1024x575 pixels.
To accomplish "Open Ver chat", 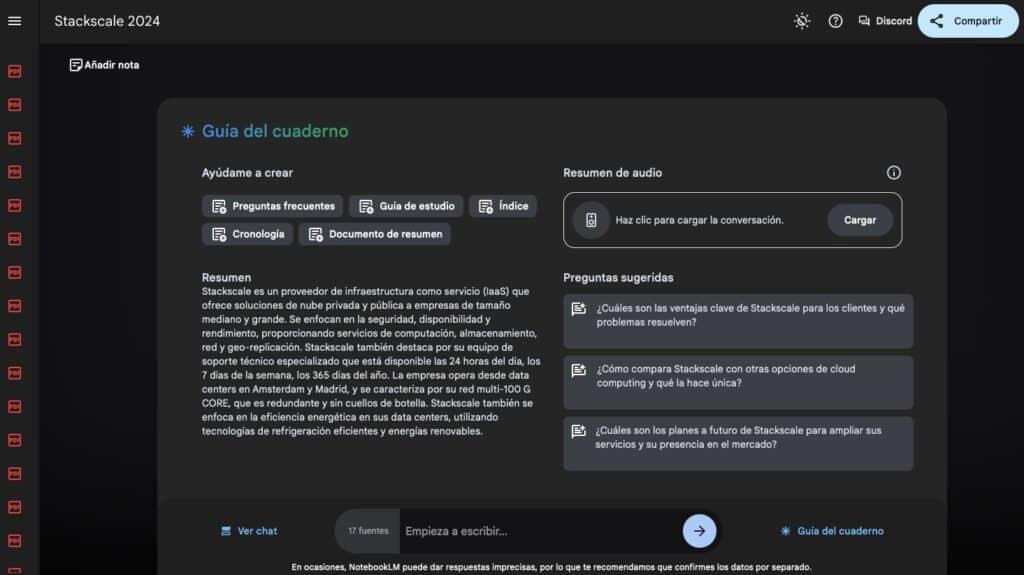I will click(x=249, y=531).
